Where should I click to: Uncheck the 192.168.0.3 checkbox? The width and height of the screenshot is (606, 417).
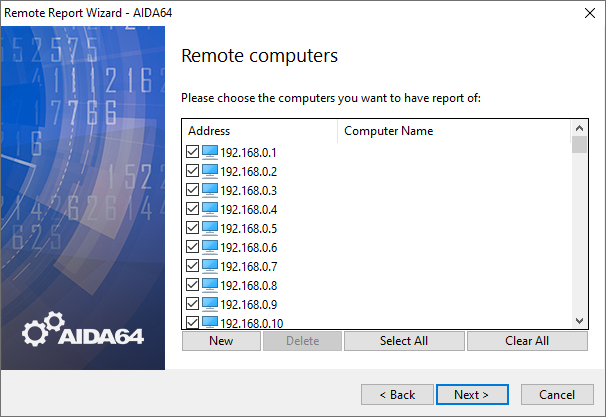click(x=192, y=190)
